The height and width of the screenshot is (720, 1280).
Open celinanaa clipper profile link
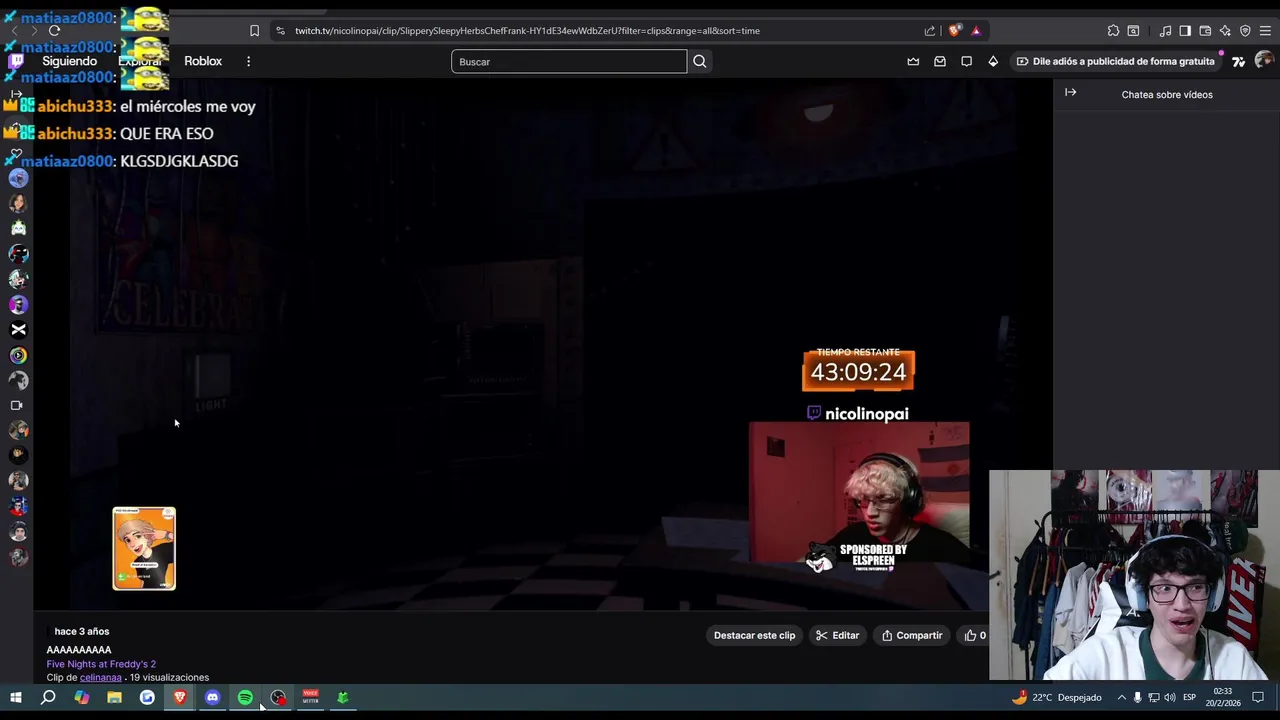(101, 677)
